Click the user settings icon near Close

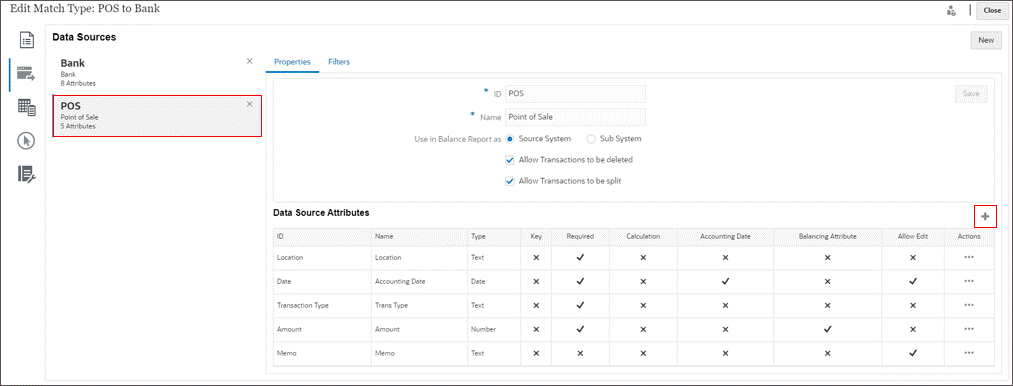pos(951,10)
